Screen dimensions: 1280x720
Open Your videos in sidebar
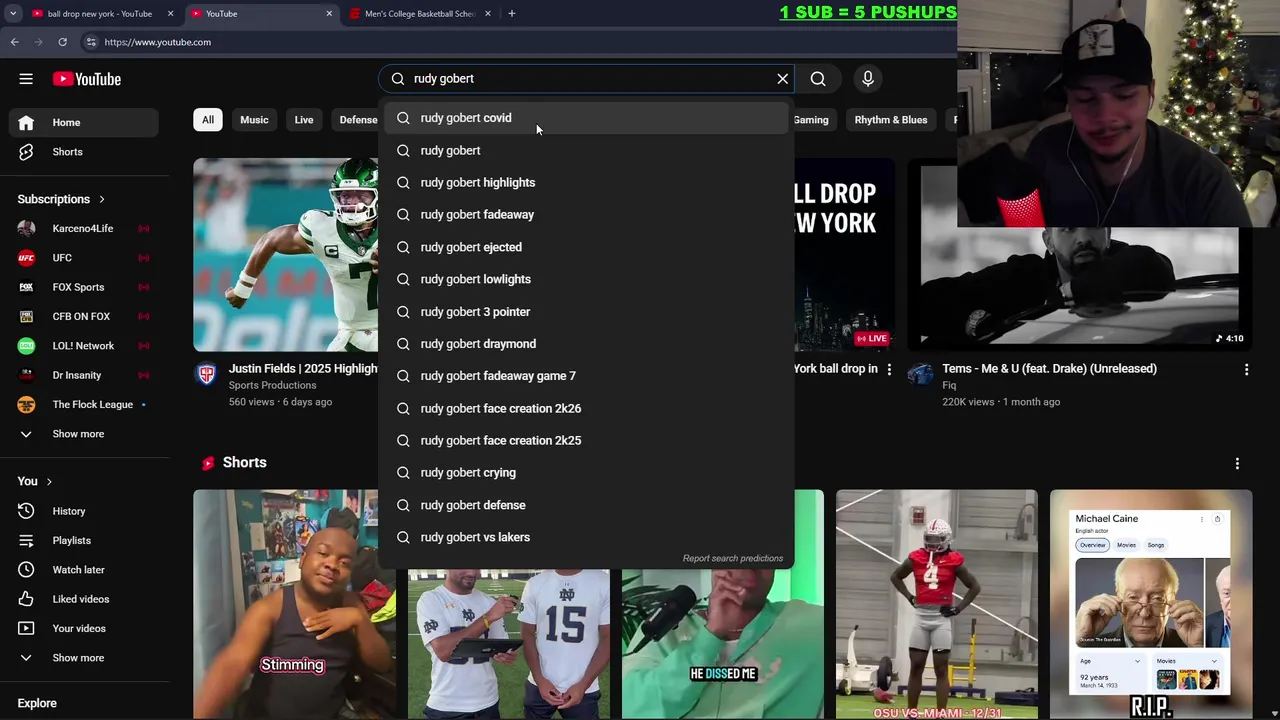tap(84, 628)
